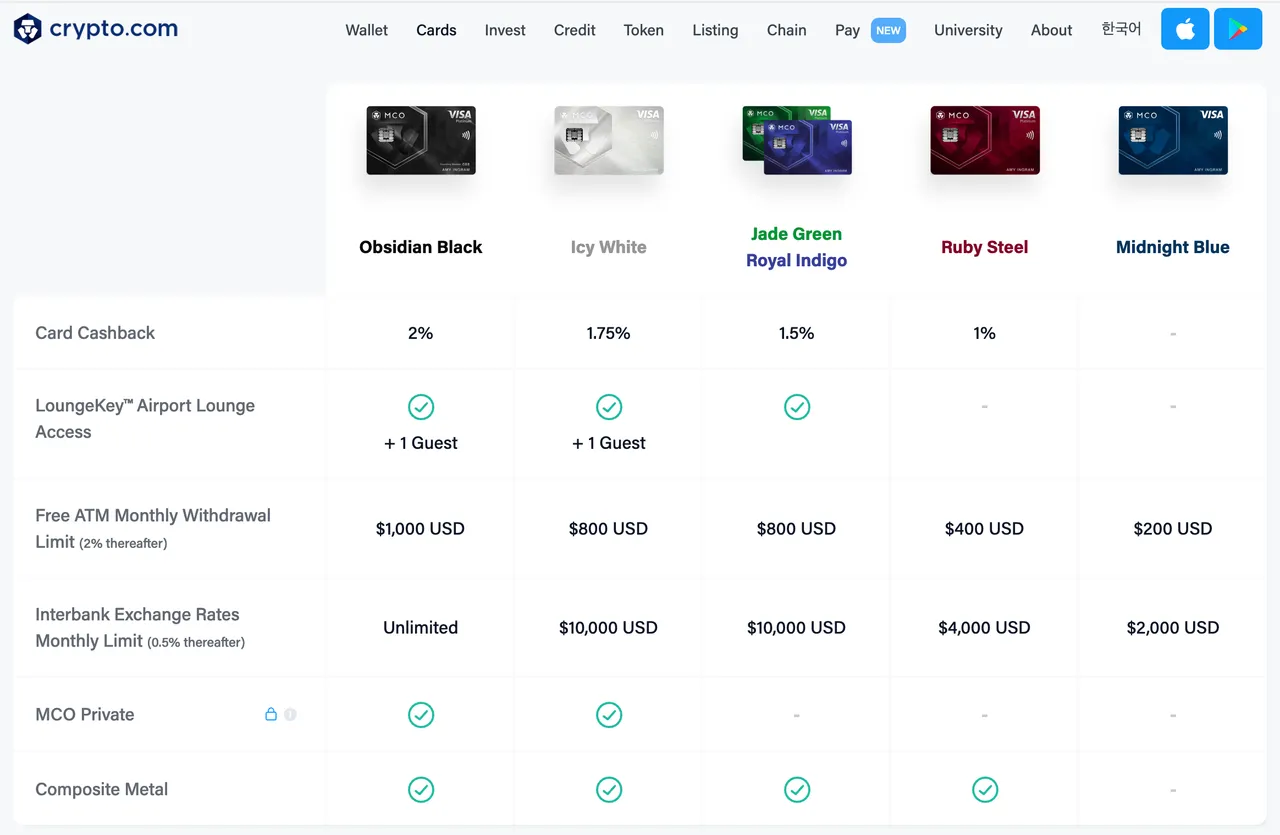Image resolution: width=1280 pixels, height=835 pixels.
Task: Click the $2,000 USD exchange limit
Action: 1173,628
